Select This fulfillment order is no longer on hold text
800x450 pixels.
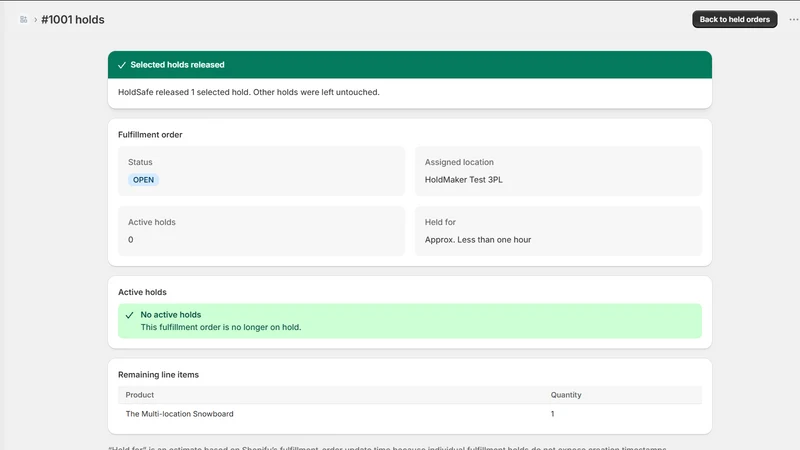(x=221, y=327)
